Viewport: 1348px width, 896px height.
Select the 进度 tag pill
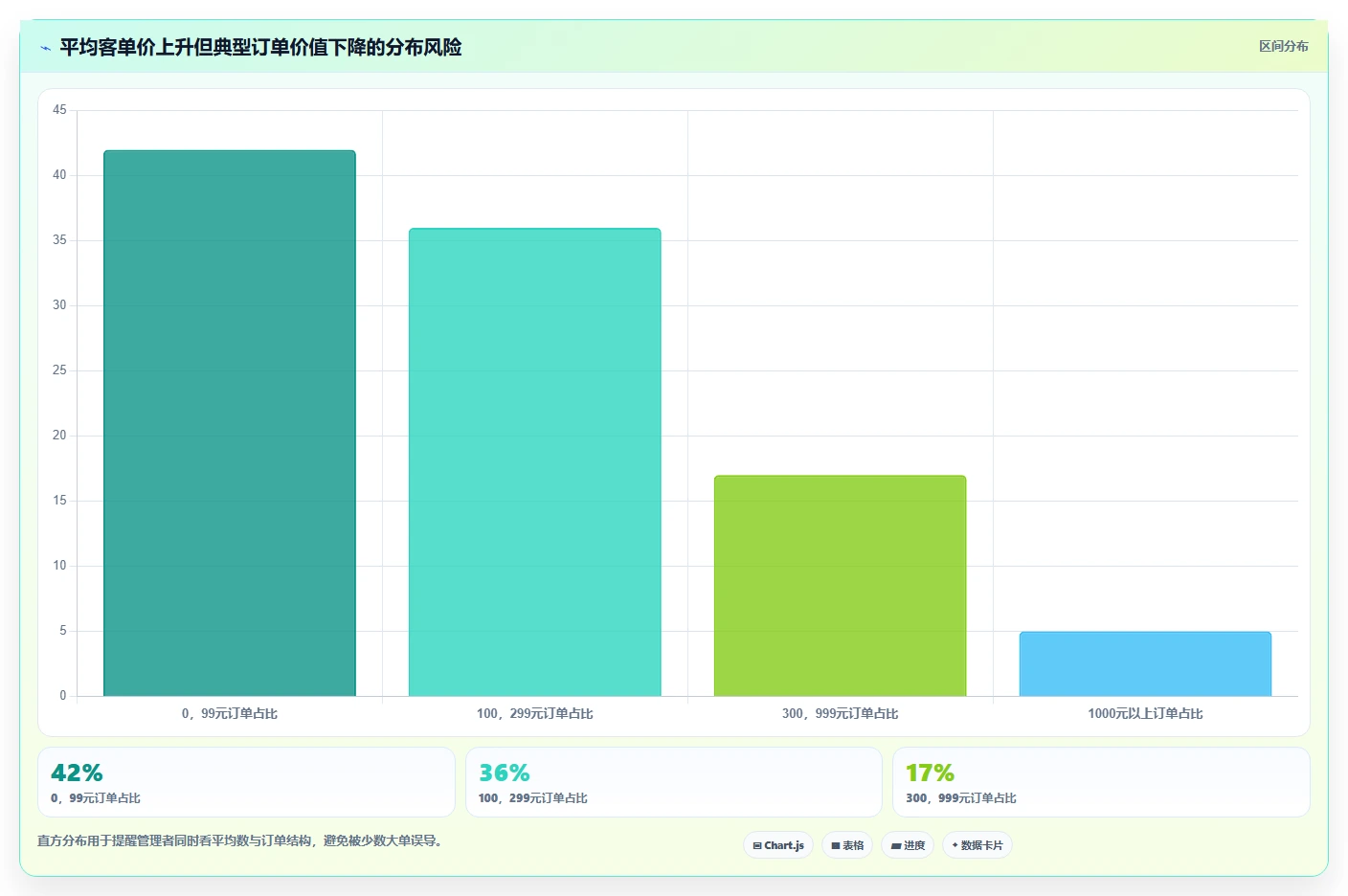tap(908, 845)
